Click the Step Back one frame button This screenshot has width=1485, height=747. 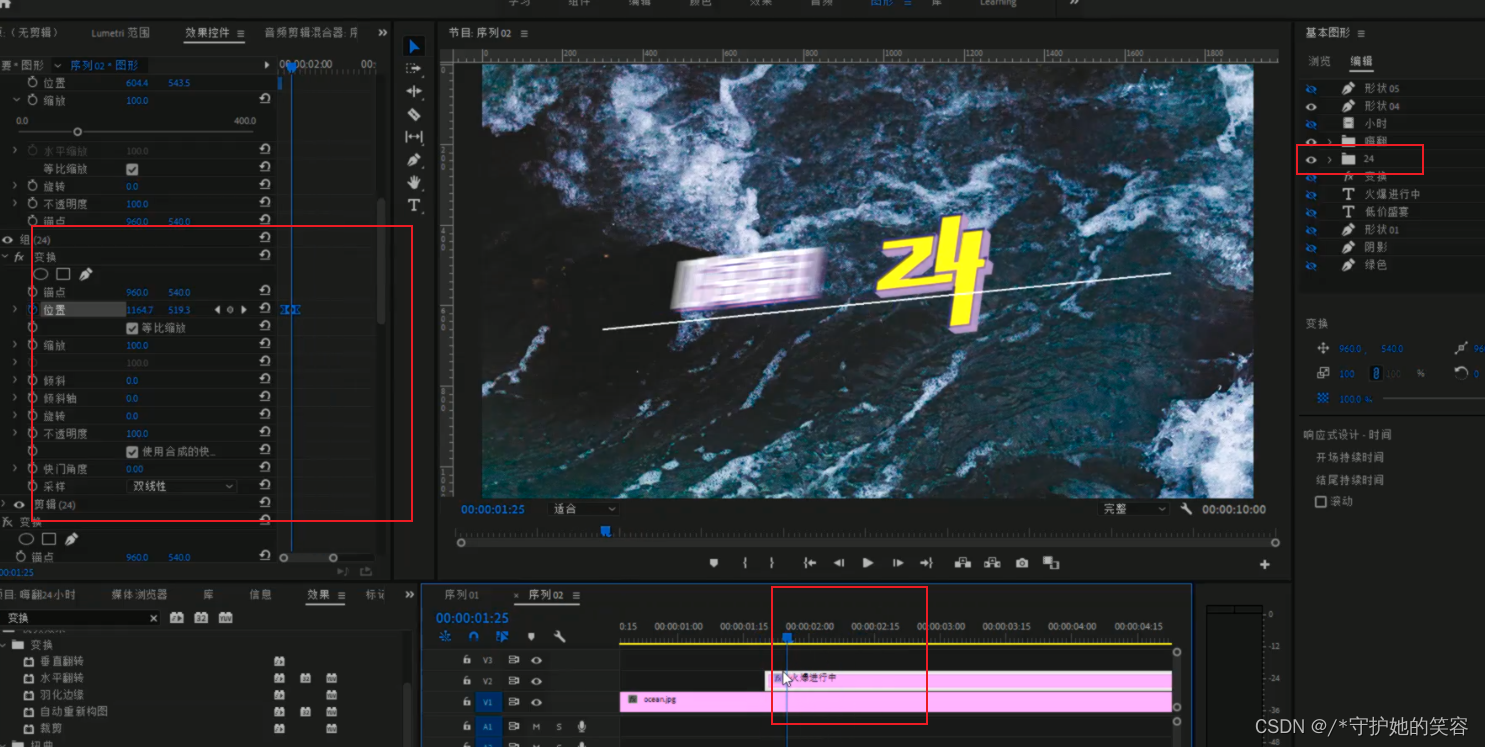[x=839, y=563]
